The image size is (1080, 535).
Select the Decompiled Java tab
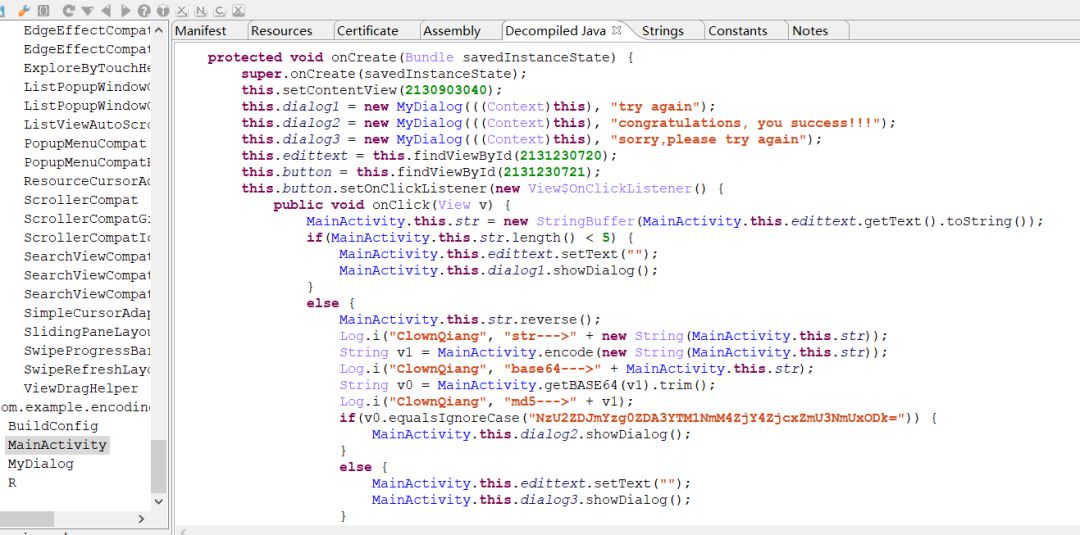pos(555,30)
